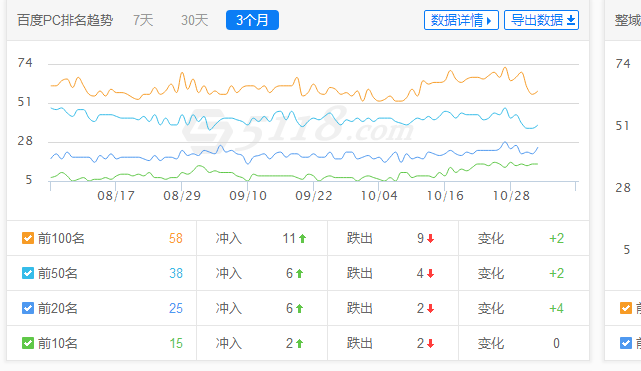Switch to the 30天 range tab

pos(195,20)
